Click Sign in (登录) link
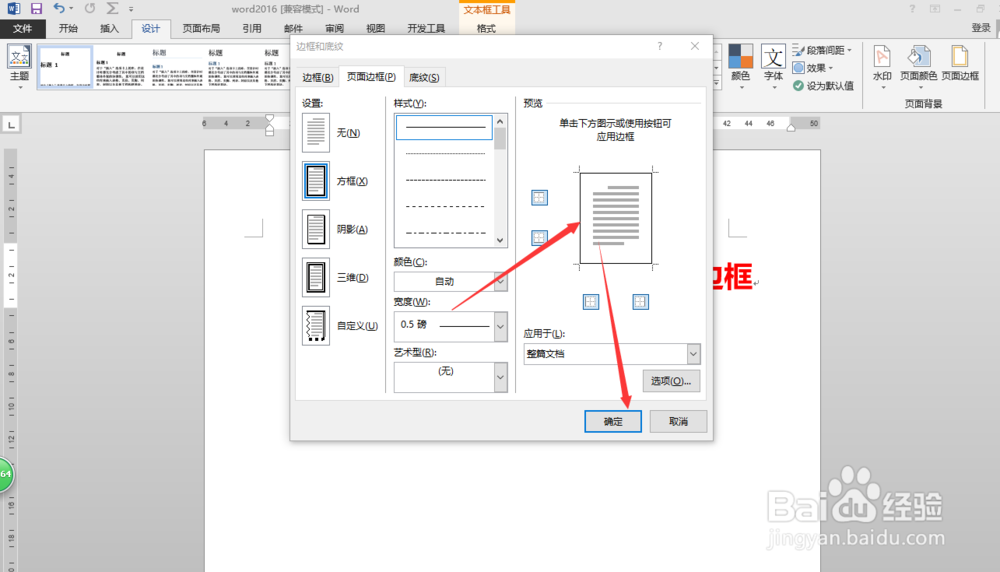This screenshot has height=572, width=1000. pyautogui.click(x=981, y=28)
